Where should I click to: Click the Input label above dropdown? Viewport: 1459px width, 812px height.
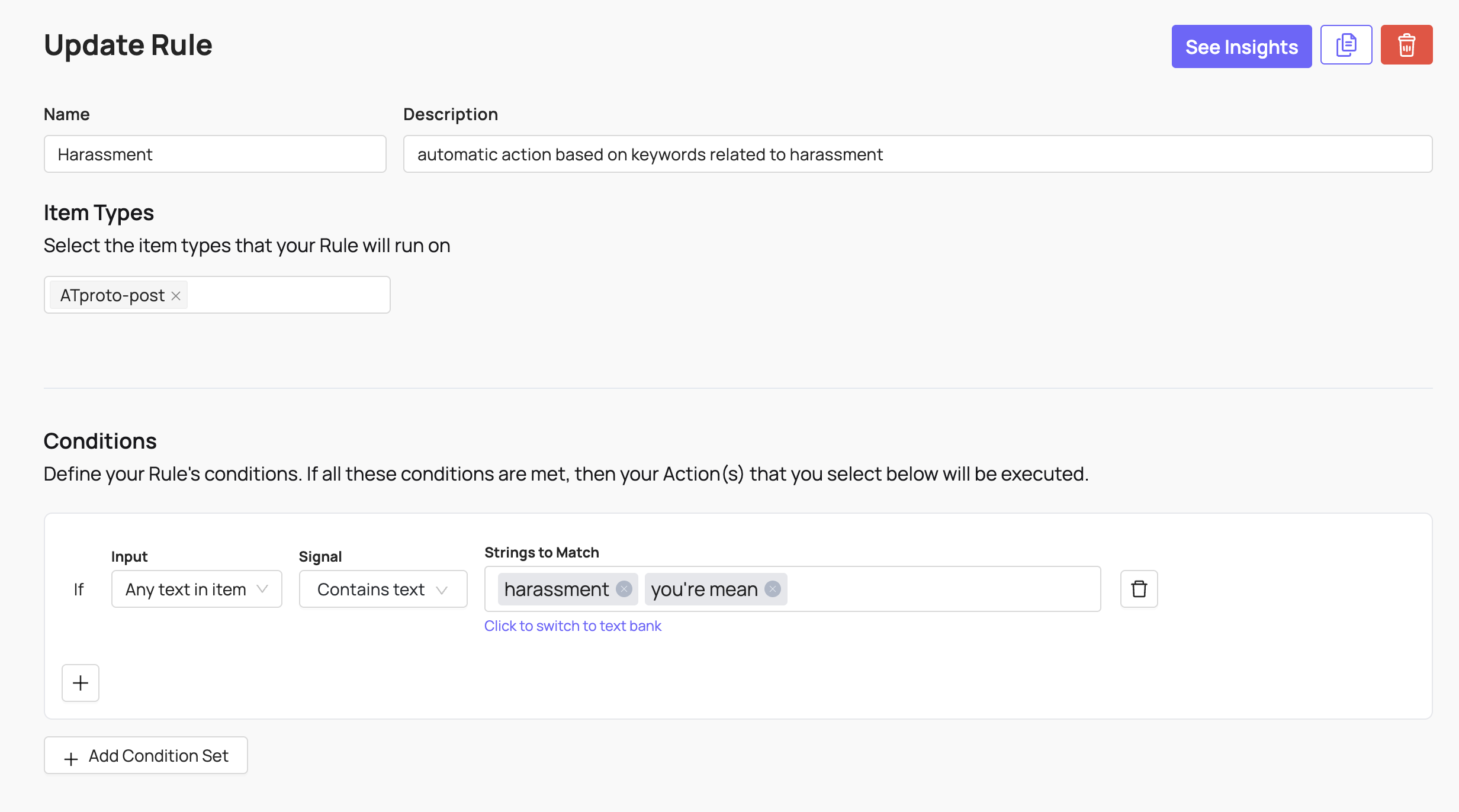[x=130, y=557]
